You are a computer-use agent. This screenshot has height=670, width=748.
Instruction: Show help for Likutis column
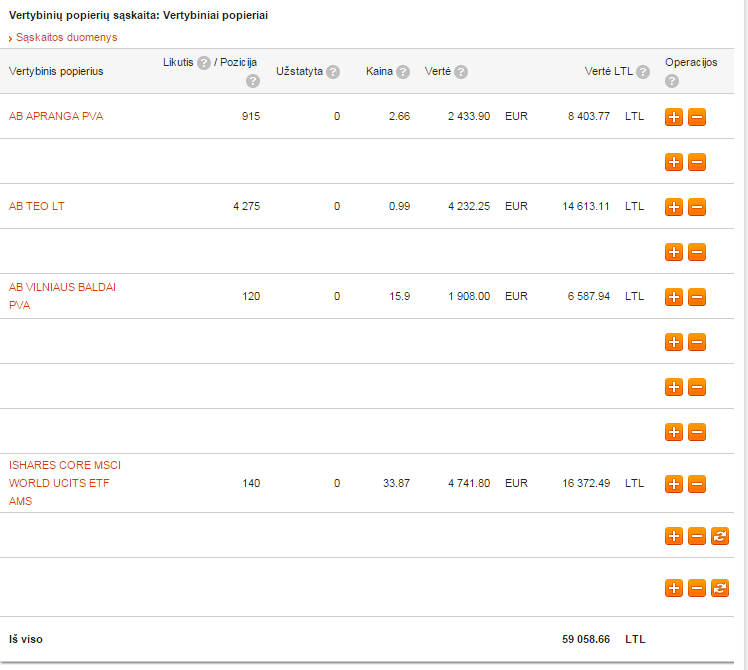point(204,63)
